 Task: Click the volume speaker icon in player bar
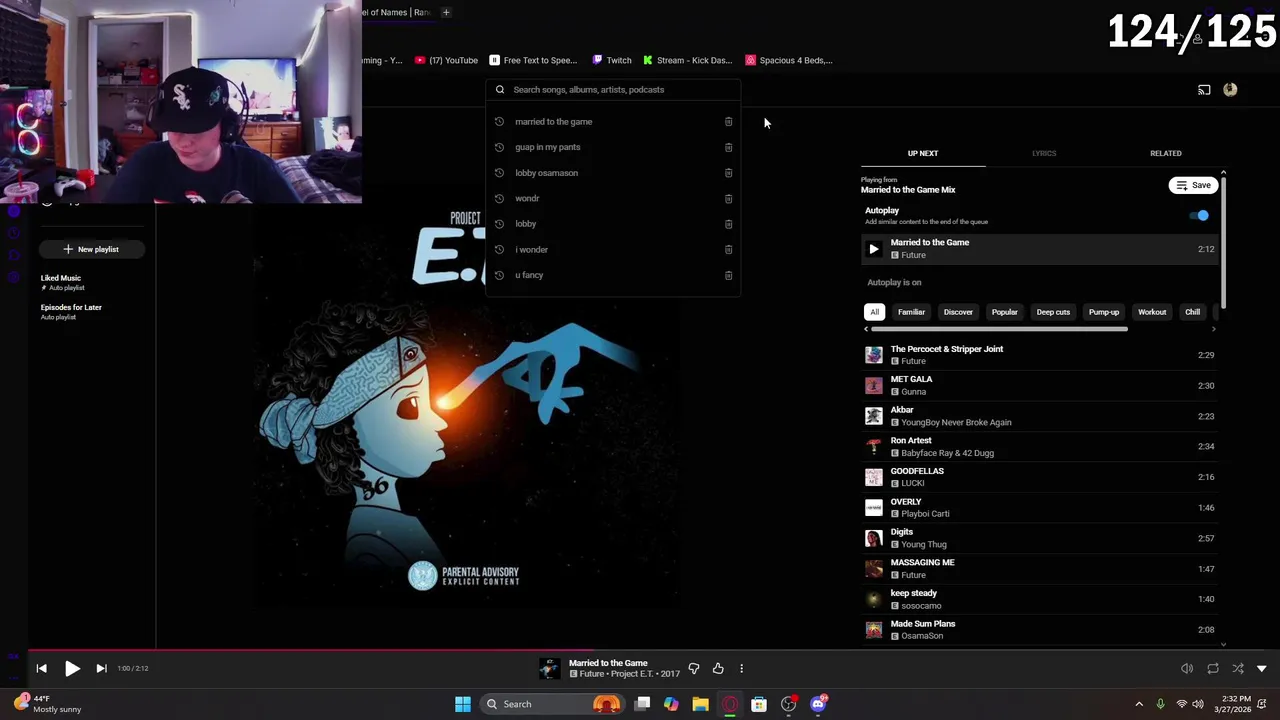pyautogui.click(x=1187, y=668)
